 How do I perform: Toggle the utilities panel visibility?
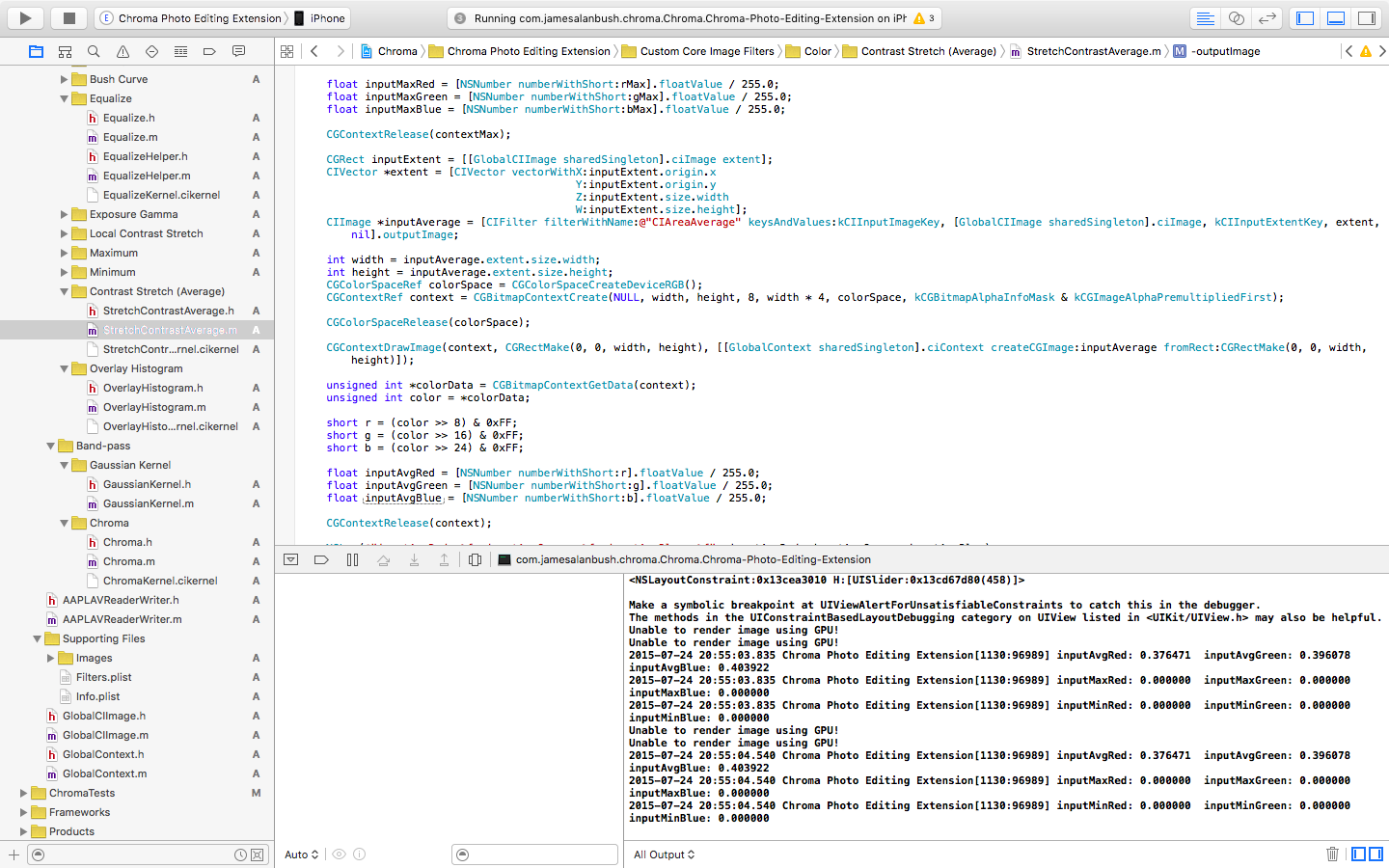[x=1367, y=17]
